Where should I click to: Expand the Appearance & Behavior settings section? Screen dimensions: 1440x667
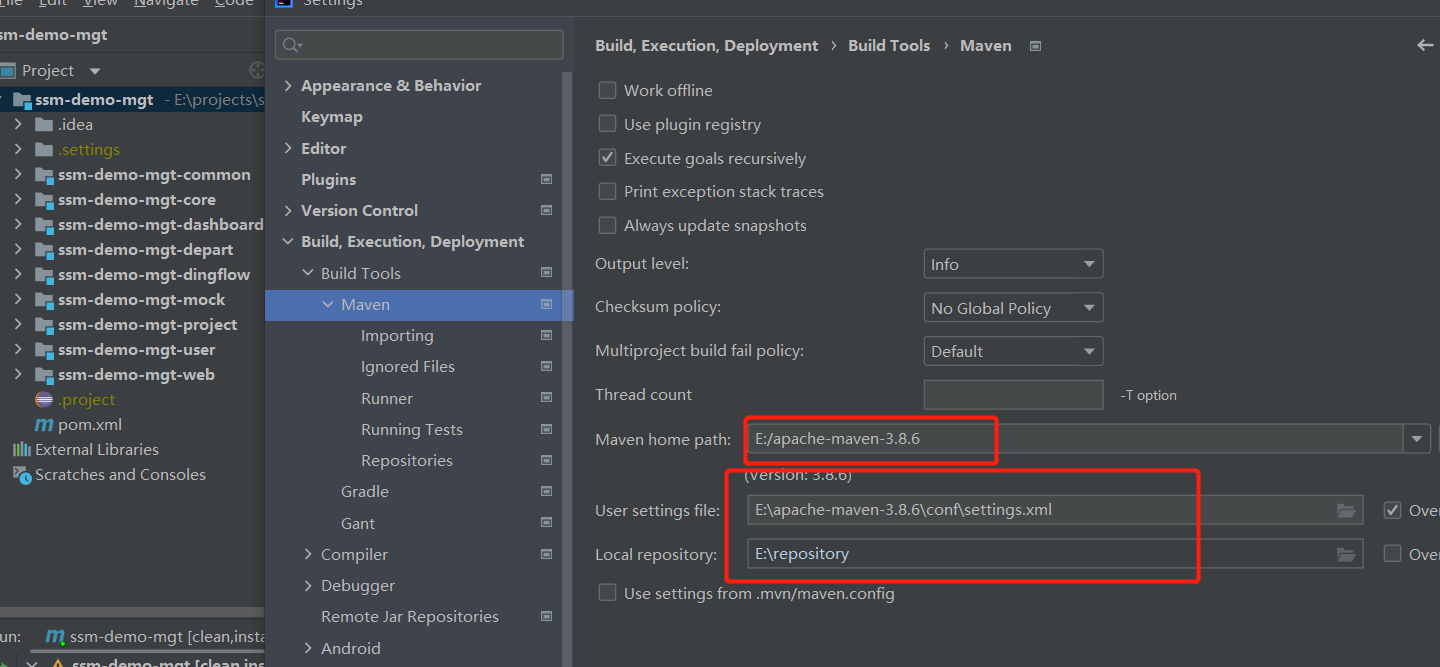coord(288,86)
